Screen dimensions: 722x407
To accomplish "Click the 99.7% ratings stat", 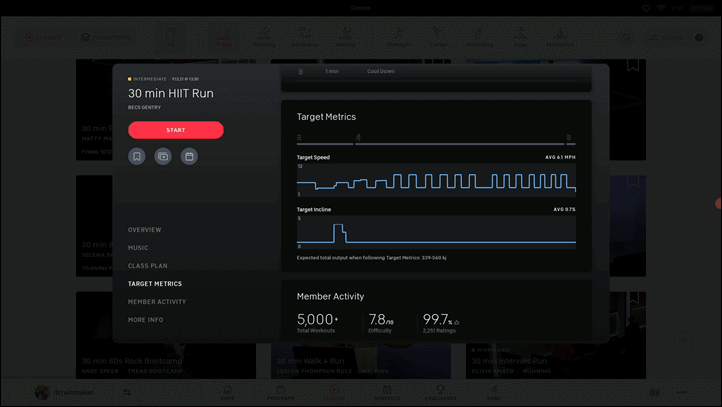I will 441,323.
